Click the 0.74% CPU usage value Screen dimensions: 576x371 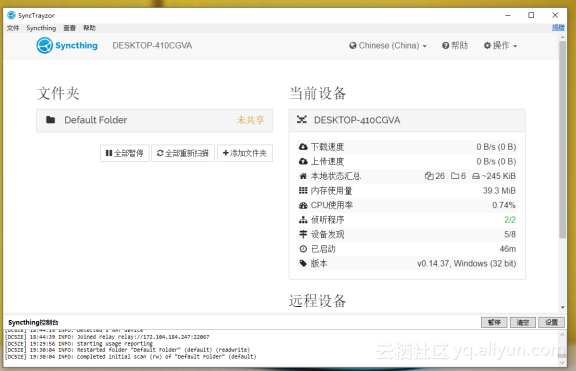coord(504,205)
